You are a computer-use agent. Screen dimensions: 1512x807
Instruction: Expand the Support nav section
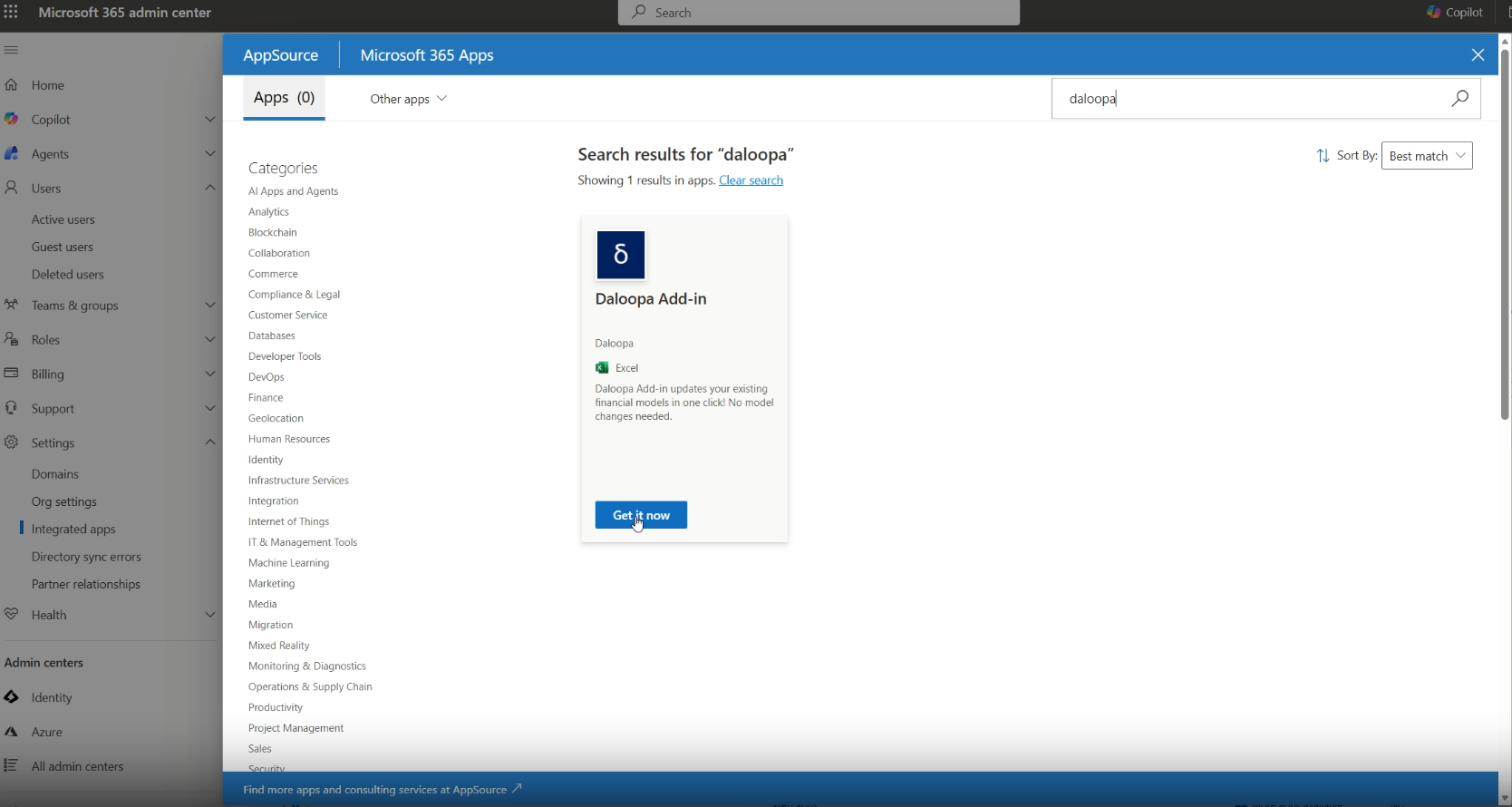[x=210, y=408]
